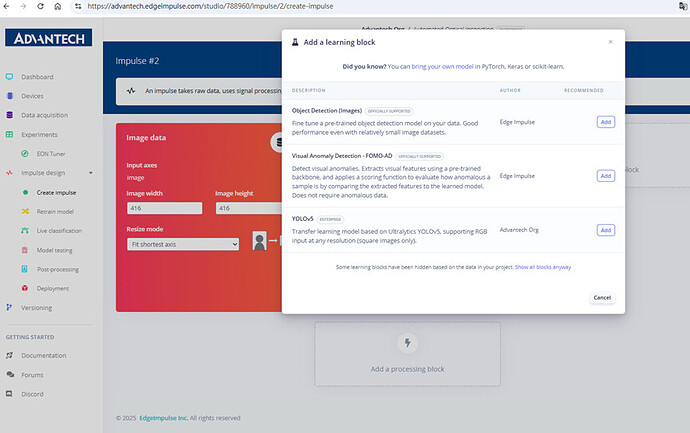Add the Visual Anomaly Detection FOMO-AD block
The image size is (690, 433).
(606, 176)
